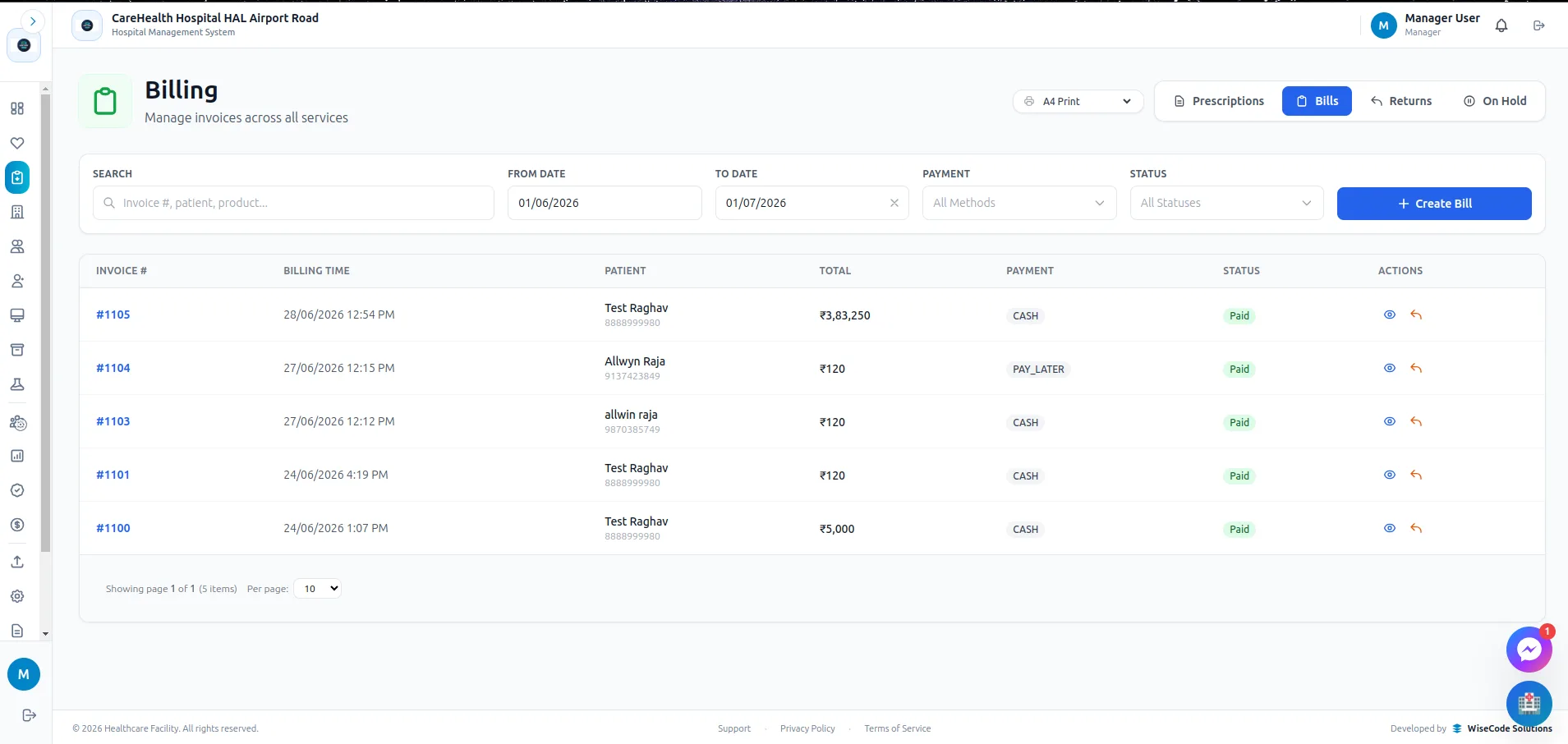This screenshot has height=744, width=1568.
Task: Click the hospital floating button
Action: click(1529, 704)
